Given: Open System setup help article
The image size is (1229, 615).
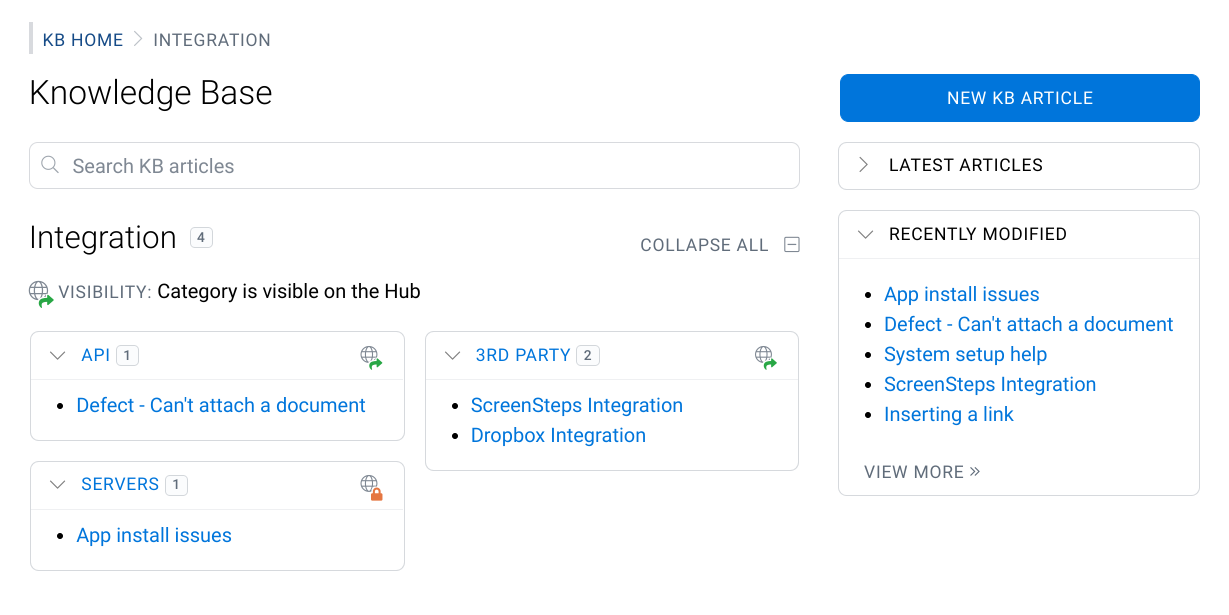Looking at the screenshot, I should tap(965, 355).
